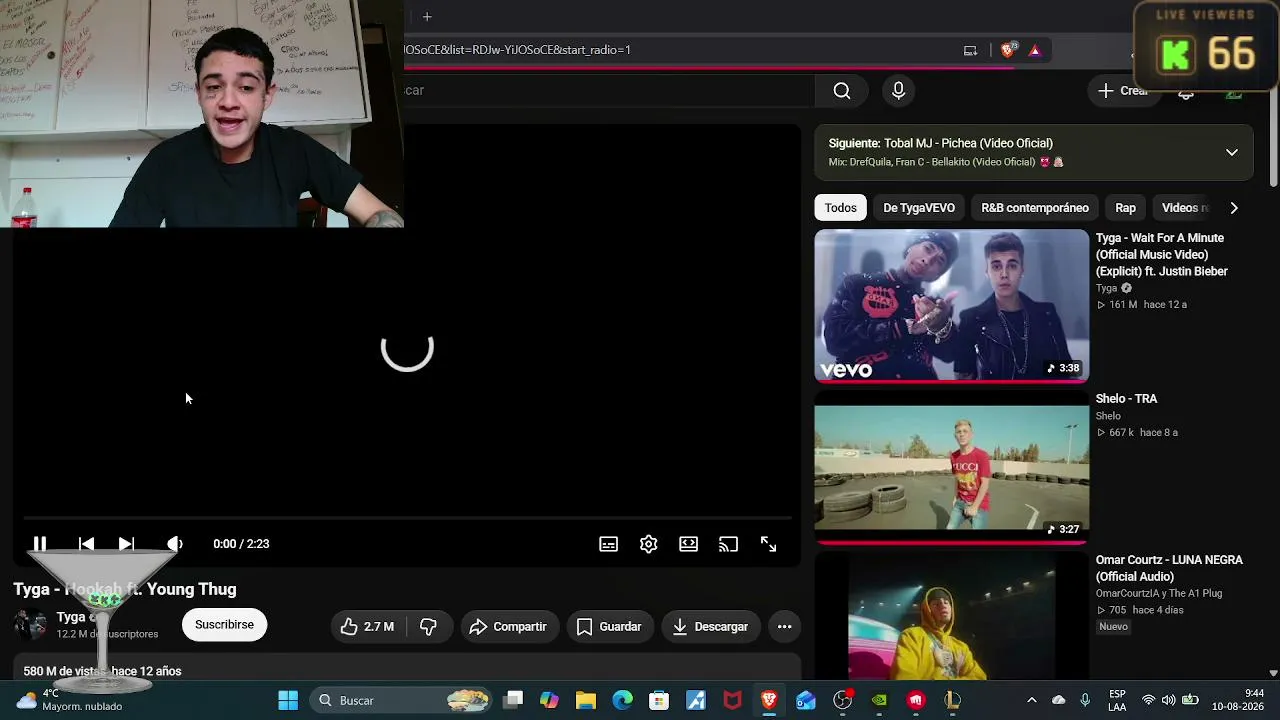Viewport: 1280px width, 720px height.
Task: Toggle subtitles in the video player
Action: click(x=608, y=544)
